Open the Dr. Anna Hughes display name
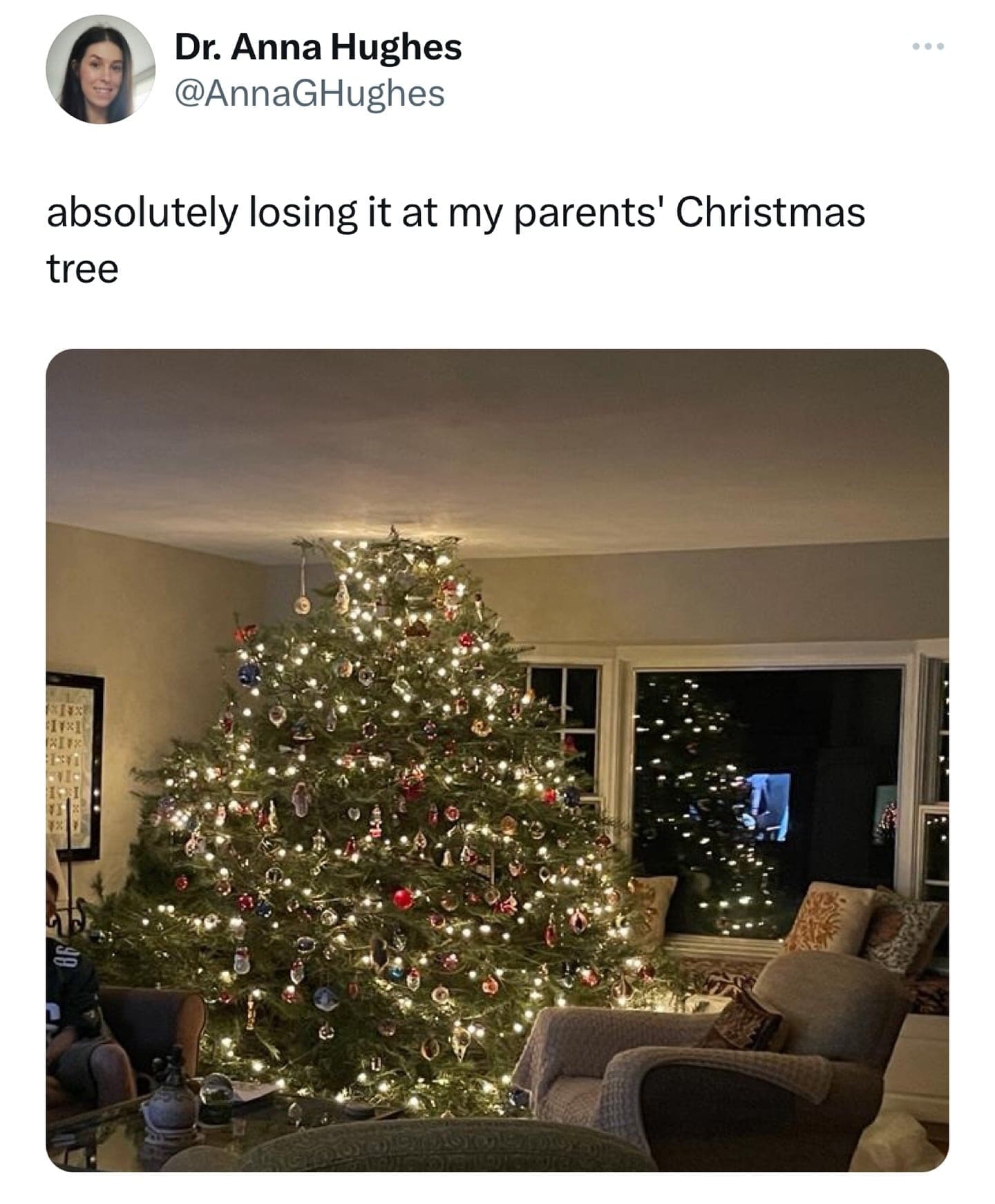 point(318,48)
